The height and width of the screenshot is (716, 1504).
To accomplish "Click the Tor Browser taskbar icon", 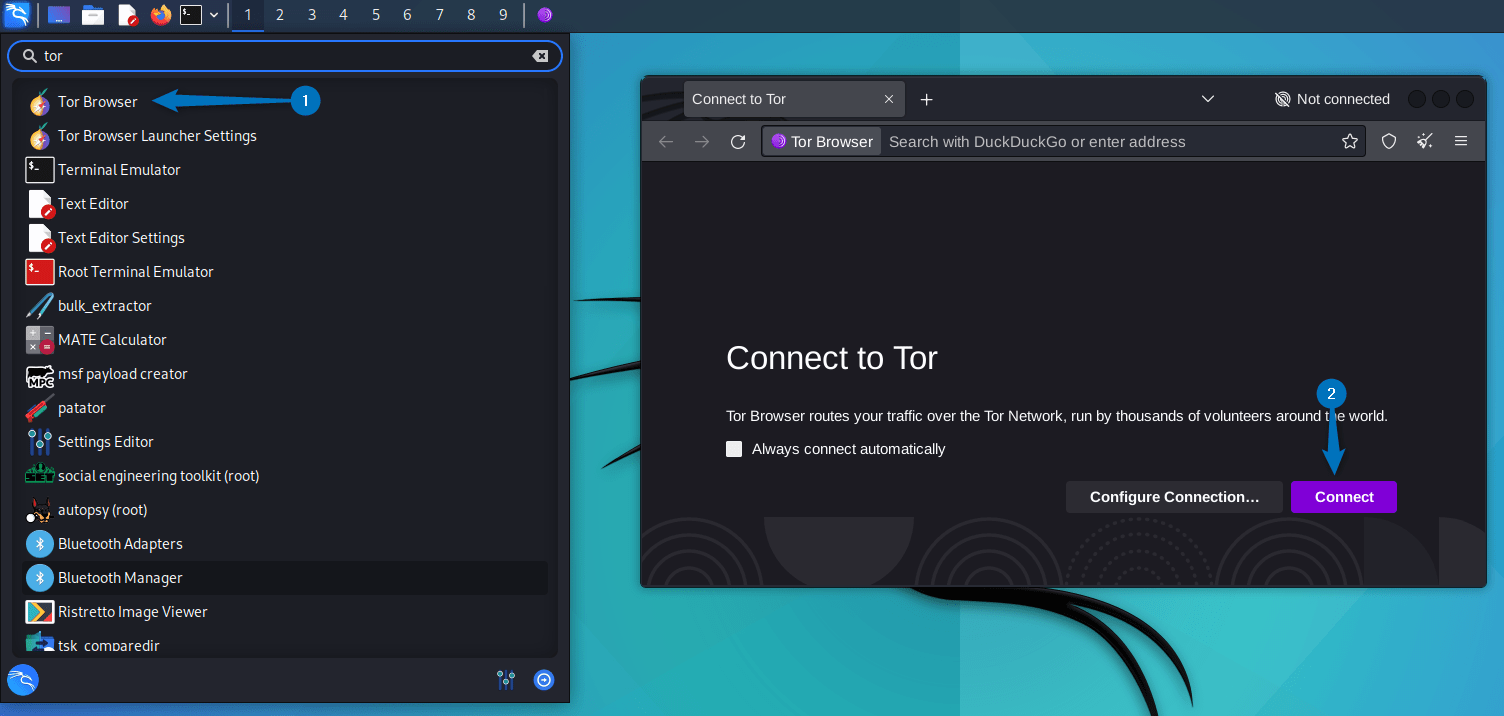I will (545, 15).
